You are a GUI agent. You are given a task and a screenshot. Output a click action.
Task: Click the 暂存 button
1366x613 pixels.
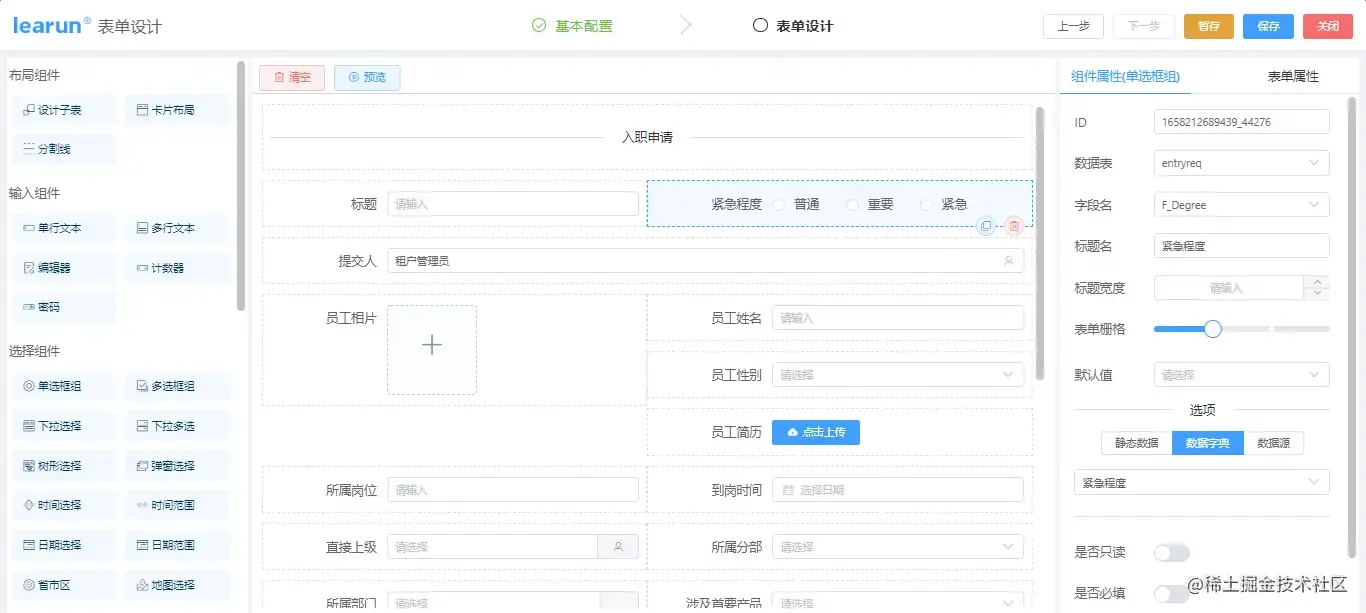(1209, 26)
